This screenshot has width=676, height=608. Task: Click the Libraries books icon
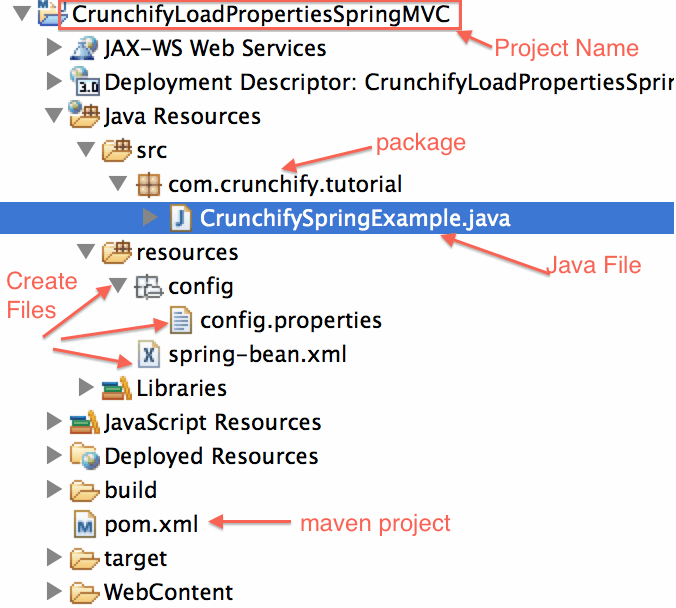click(x=117, y=388)
